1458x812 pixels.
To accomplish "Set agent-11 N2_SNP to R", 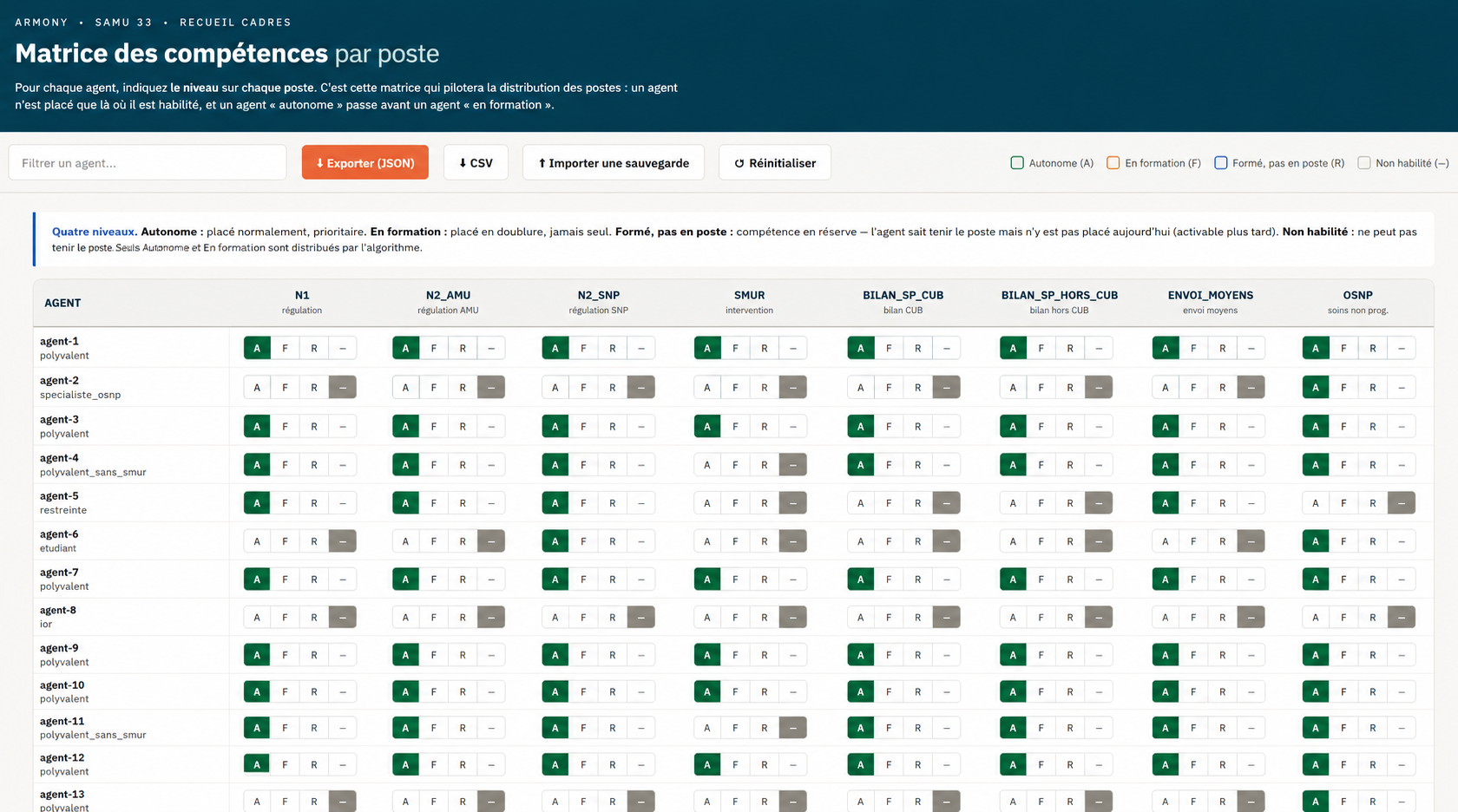I will tap(613, 728).
